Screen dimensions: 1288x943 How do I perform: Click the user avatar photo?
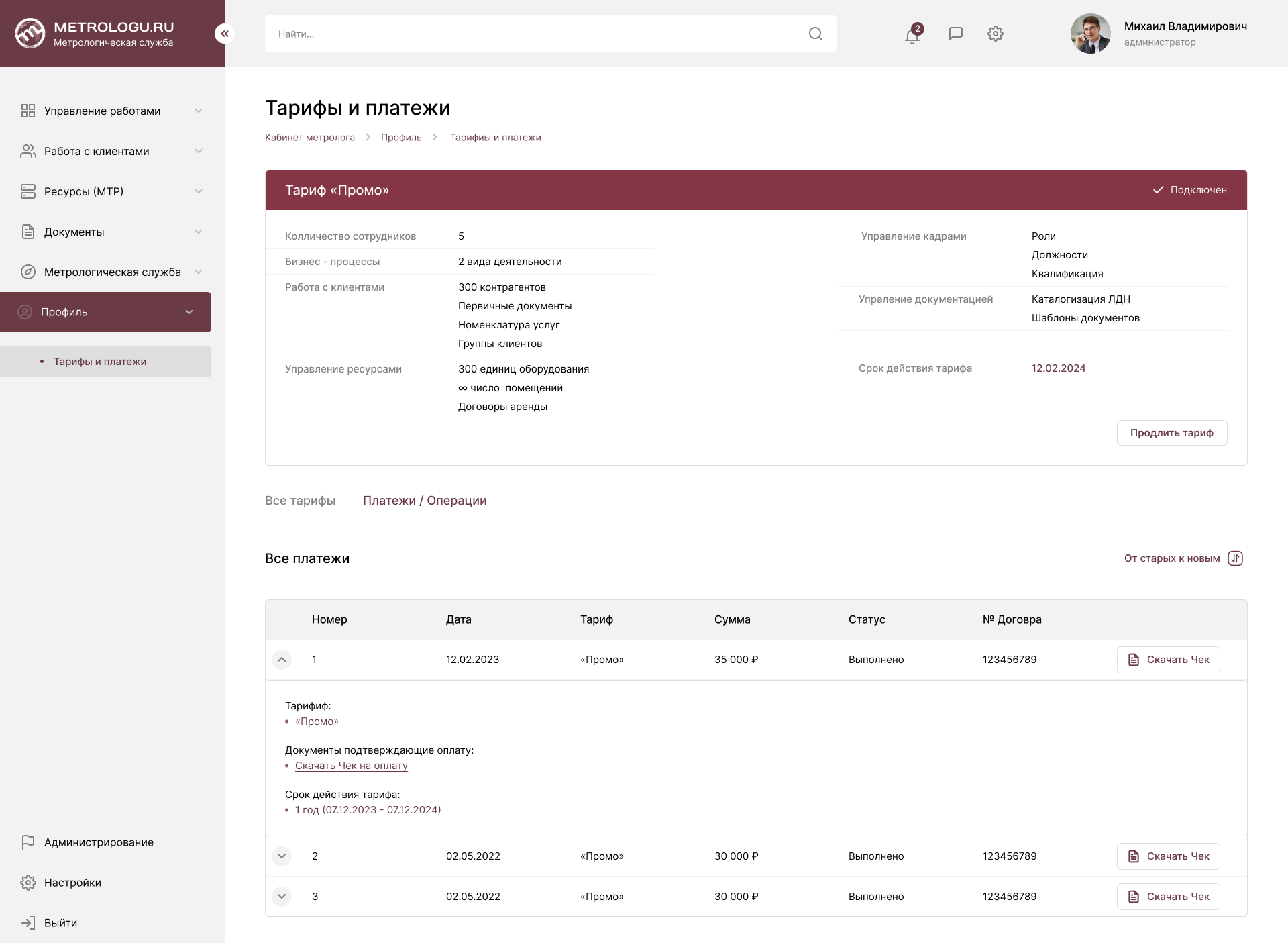[1090, 34]
